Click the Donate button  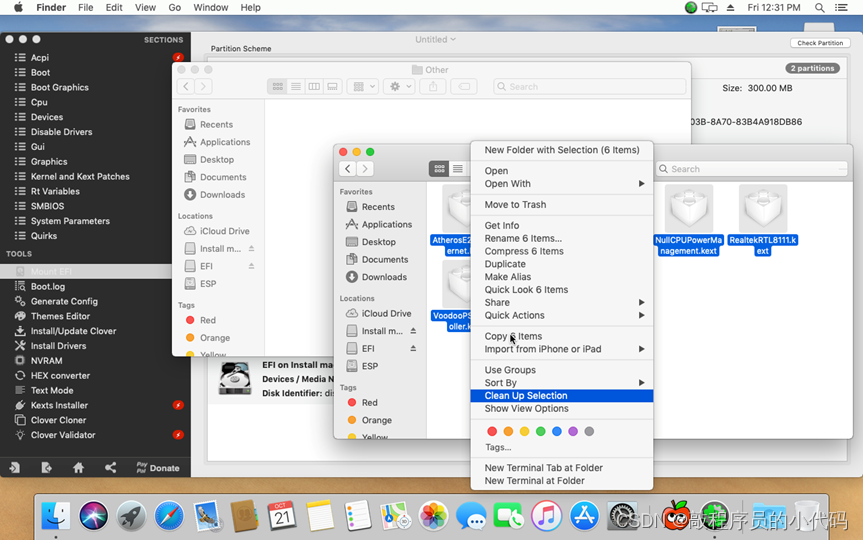pos(158,468)
